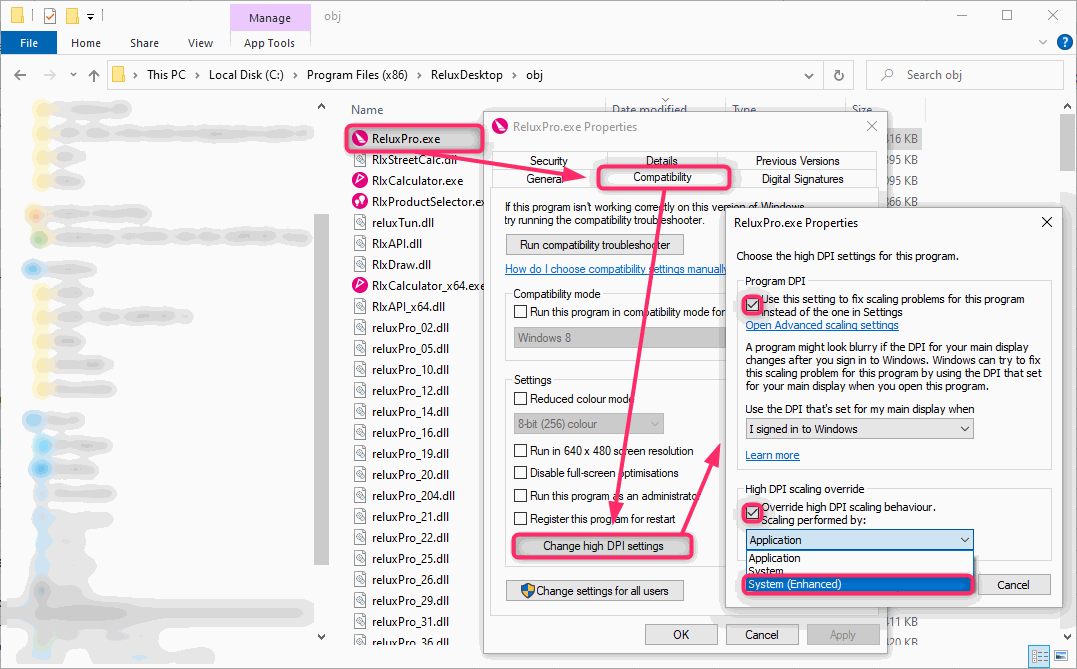This screenshot has height=669, width=1077.
Task: Click Run compatibility troubleshooter
Action: [x=594, y=244]
